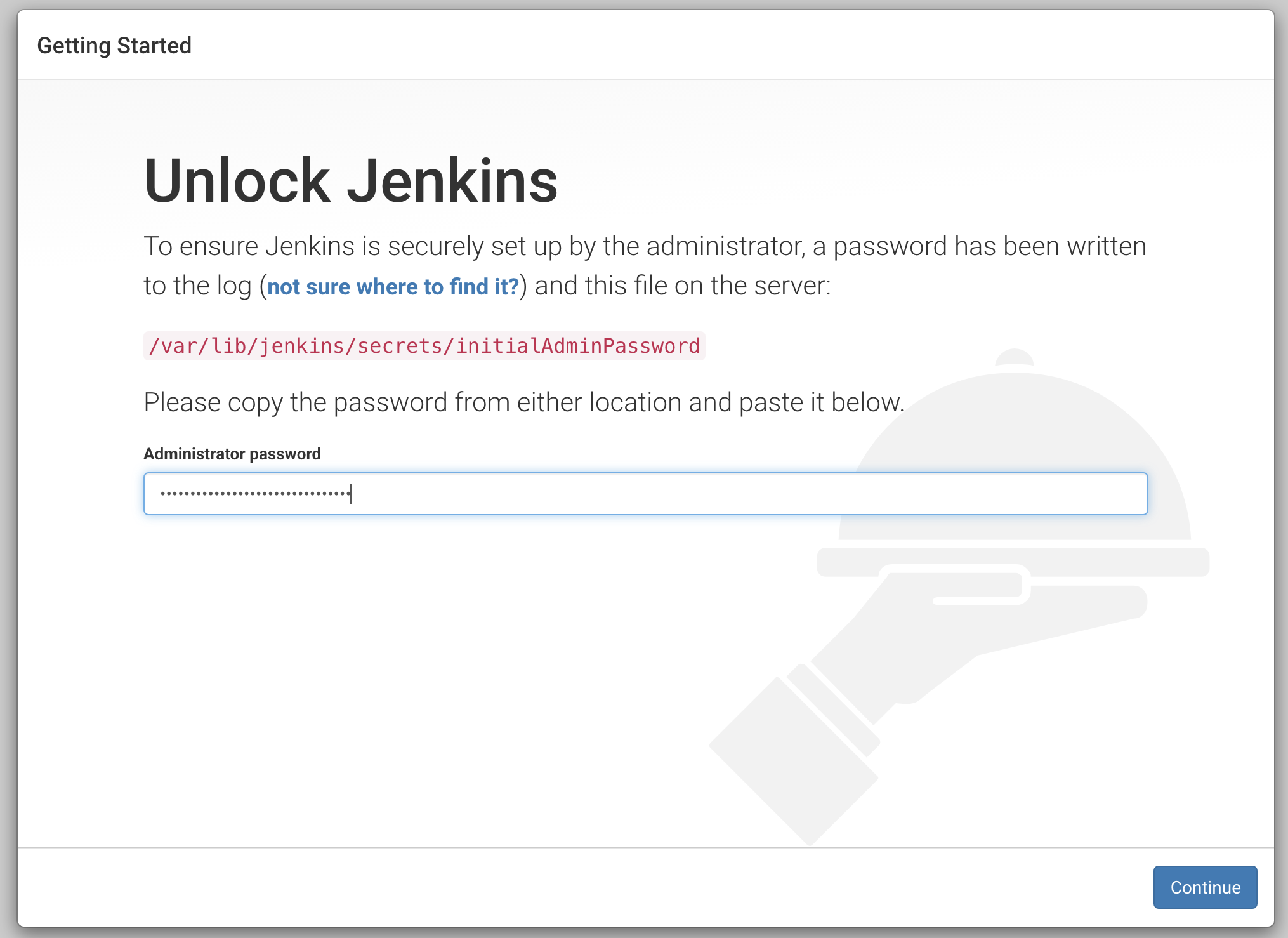Click the text cursor after password dots
The width and height of the screenshot is (1288, 938).
pyautogui.click(x=351, y=494)
